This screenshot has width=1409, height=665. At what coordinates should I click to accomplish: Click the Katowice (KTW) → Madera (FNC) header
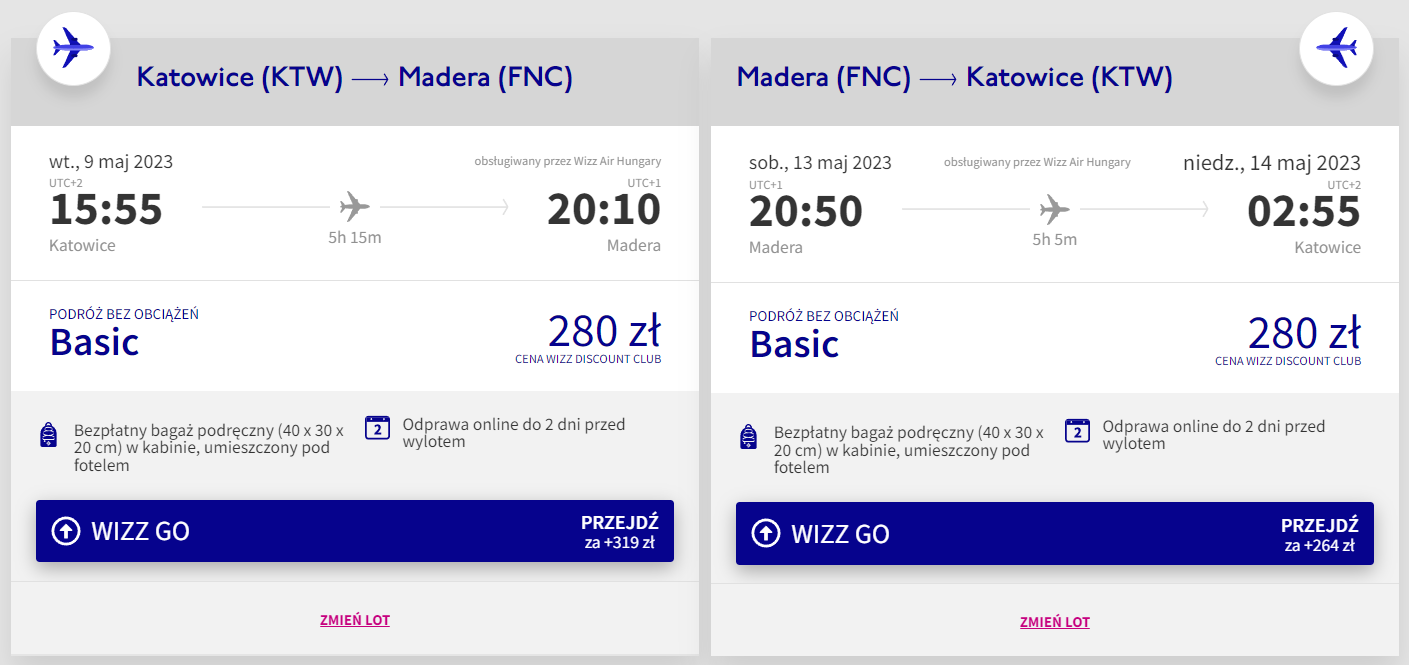(x=354, y=78)
